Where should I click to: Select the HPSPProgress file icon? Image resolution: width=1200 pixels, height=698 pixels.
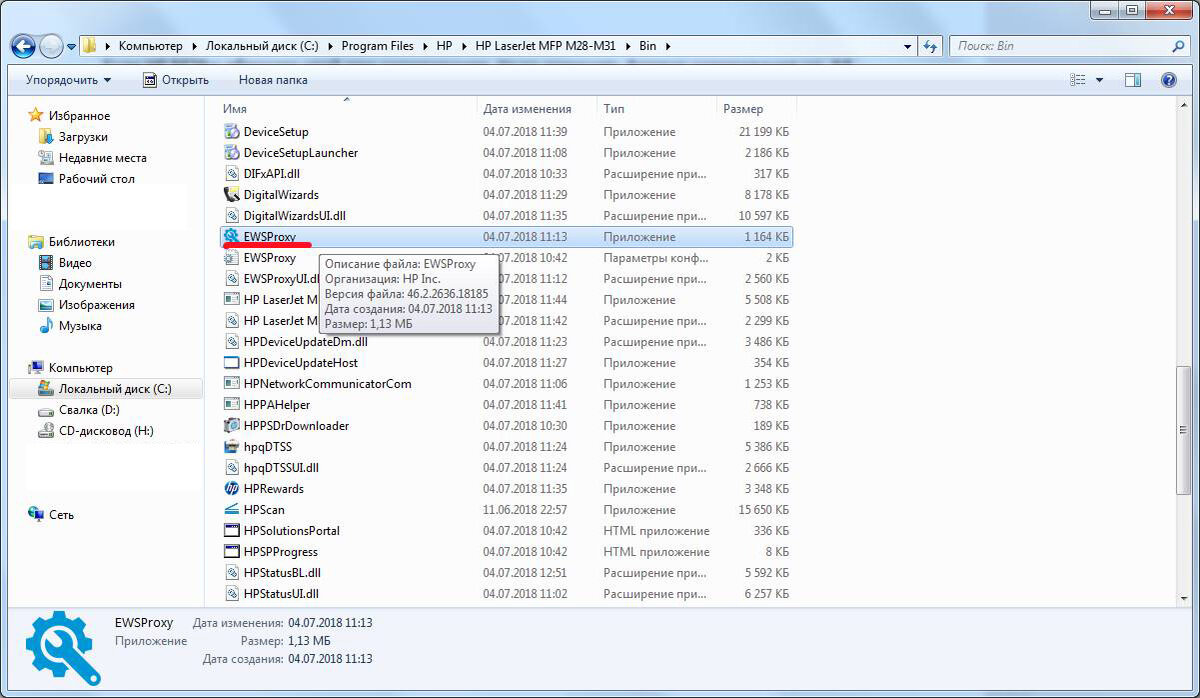(x=231, y=552)
